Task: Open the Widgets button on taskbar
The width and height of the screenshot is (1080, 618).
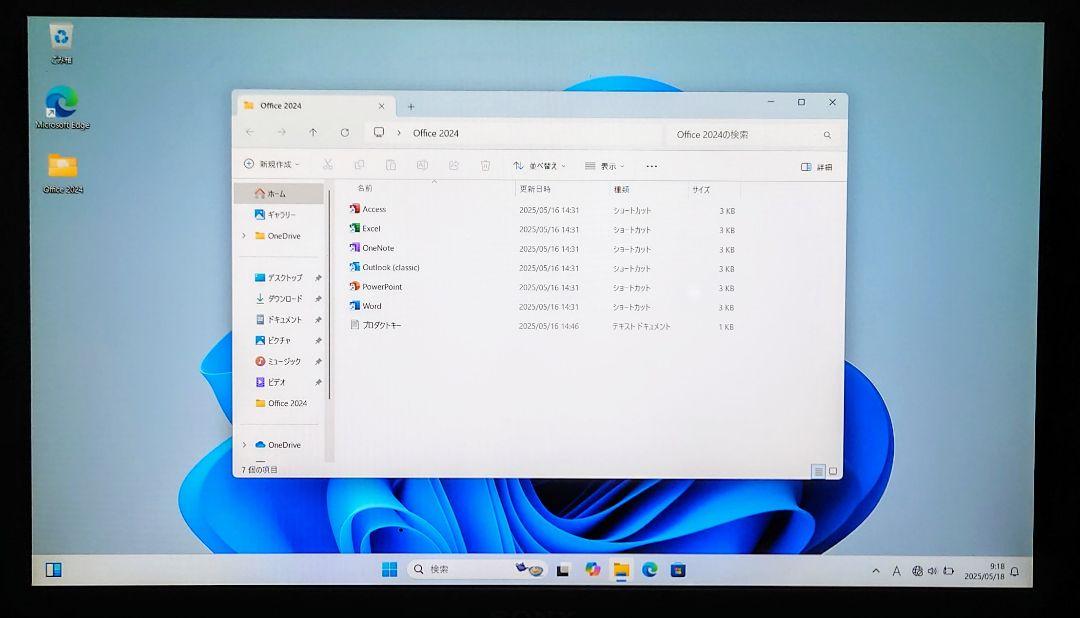Action: pos(54,569)
